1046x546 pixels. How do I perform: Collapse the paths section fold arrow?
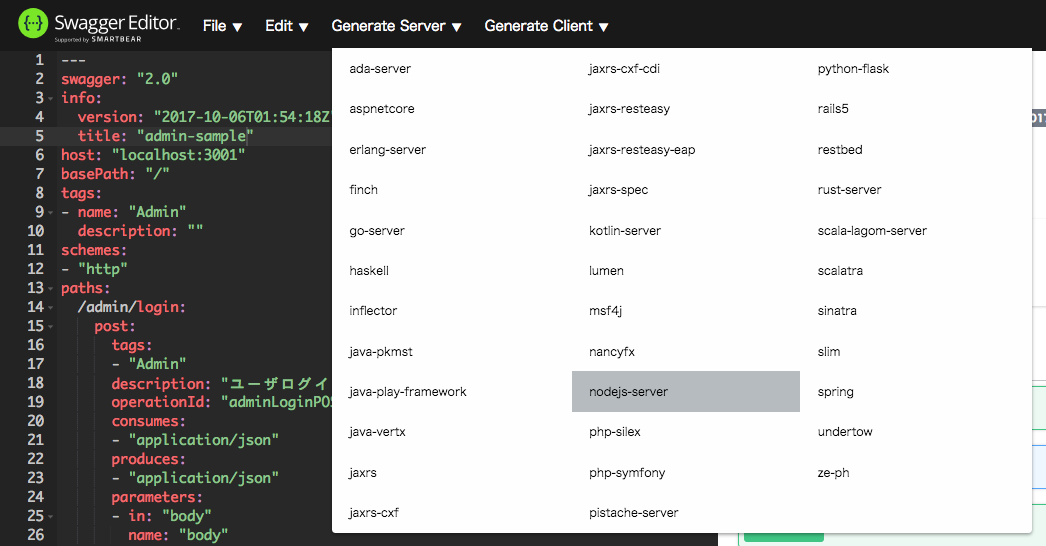click(x=51, y=289)
